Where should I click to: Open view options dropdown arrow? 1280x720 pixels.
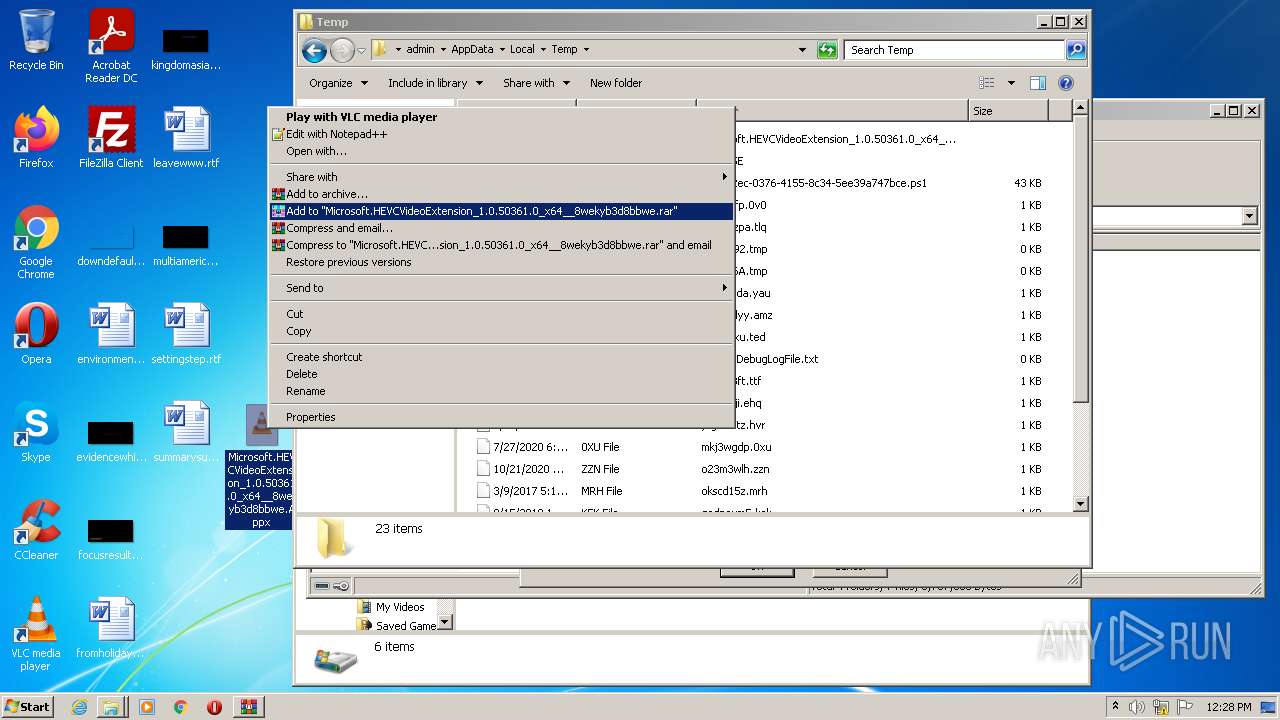[x=1011, y=83]
